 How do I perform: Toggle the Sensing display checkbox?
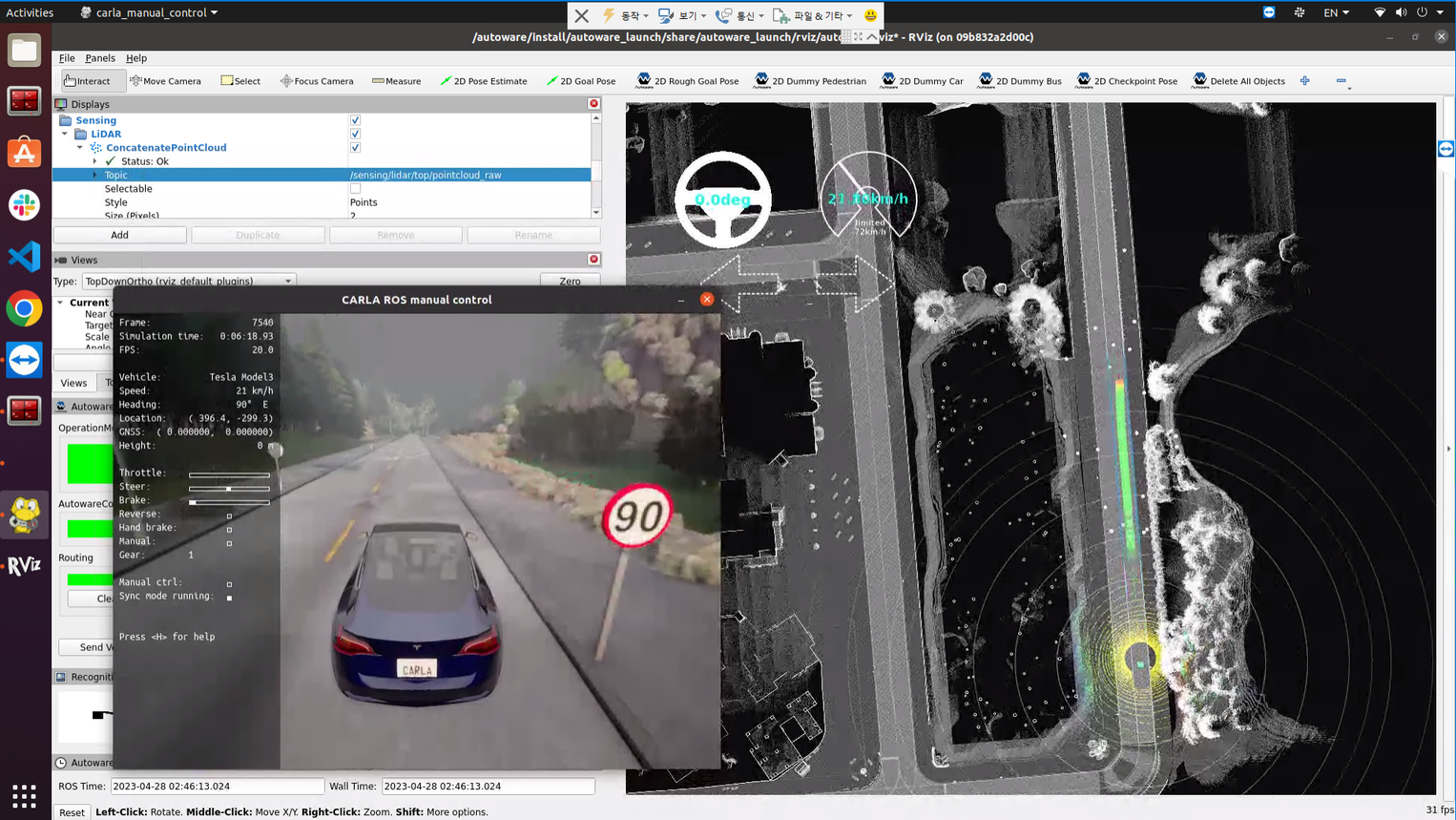(x=355, y=120)
